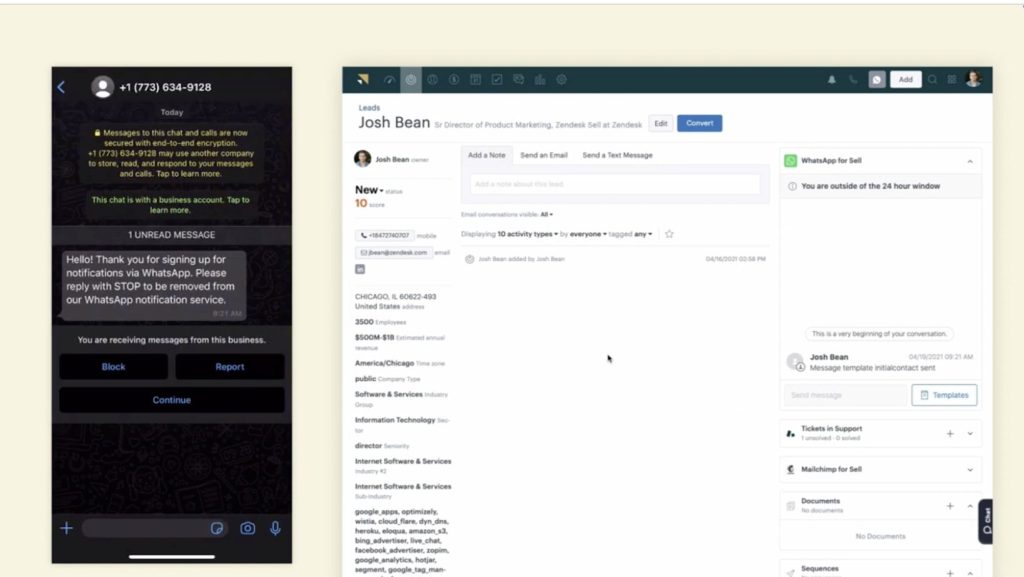Open the Tasks checkmark icon in navigation
This screenshot has width=1024, height=577.
(497, 80)
